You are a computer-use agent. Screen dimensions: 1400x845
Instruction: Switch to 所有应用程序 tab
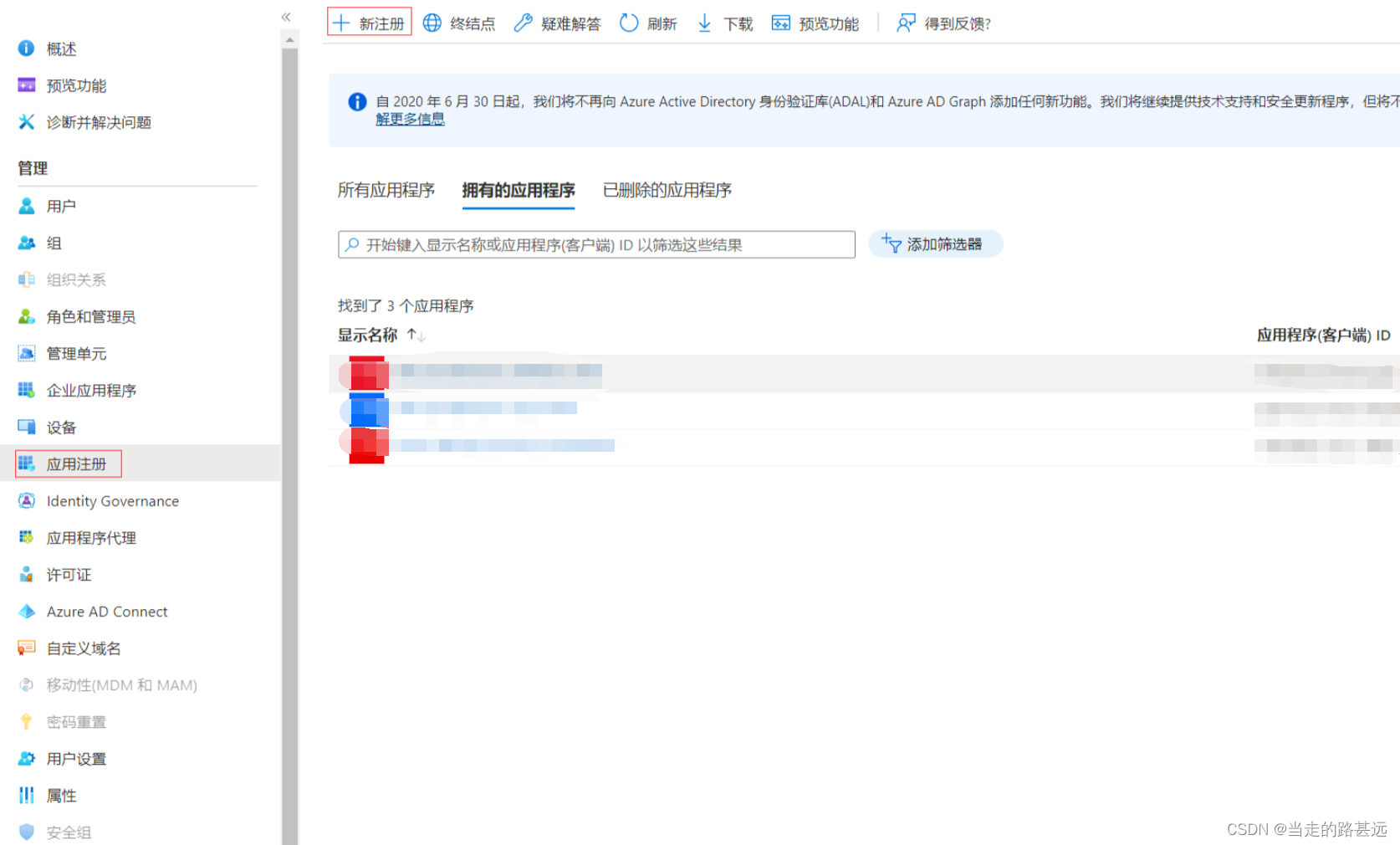pos(386,190)
